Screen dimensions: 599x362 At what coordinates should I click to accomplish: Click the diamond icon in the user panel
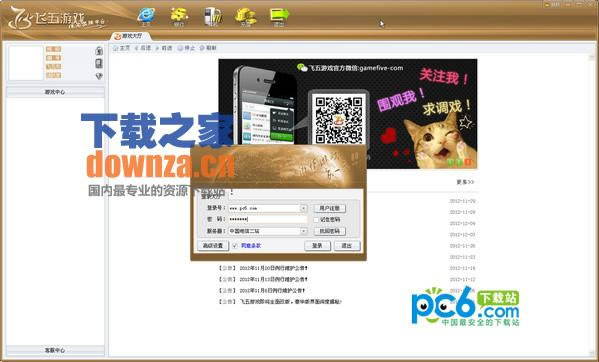click(99, 76)
